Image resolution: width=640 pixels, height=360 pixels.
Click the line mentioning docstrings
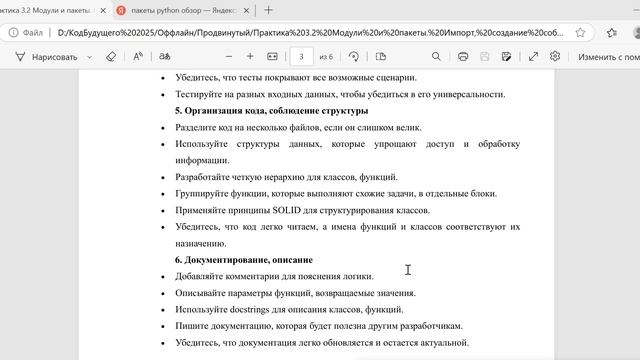(x=289, y=309)
